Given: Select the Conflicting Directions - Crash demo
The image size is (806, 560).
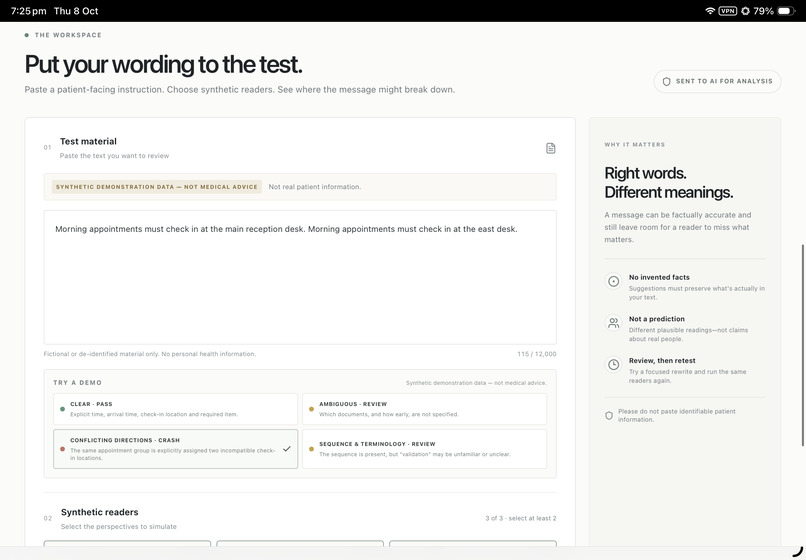Looking at the screenshot, I should pos(175,449).
